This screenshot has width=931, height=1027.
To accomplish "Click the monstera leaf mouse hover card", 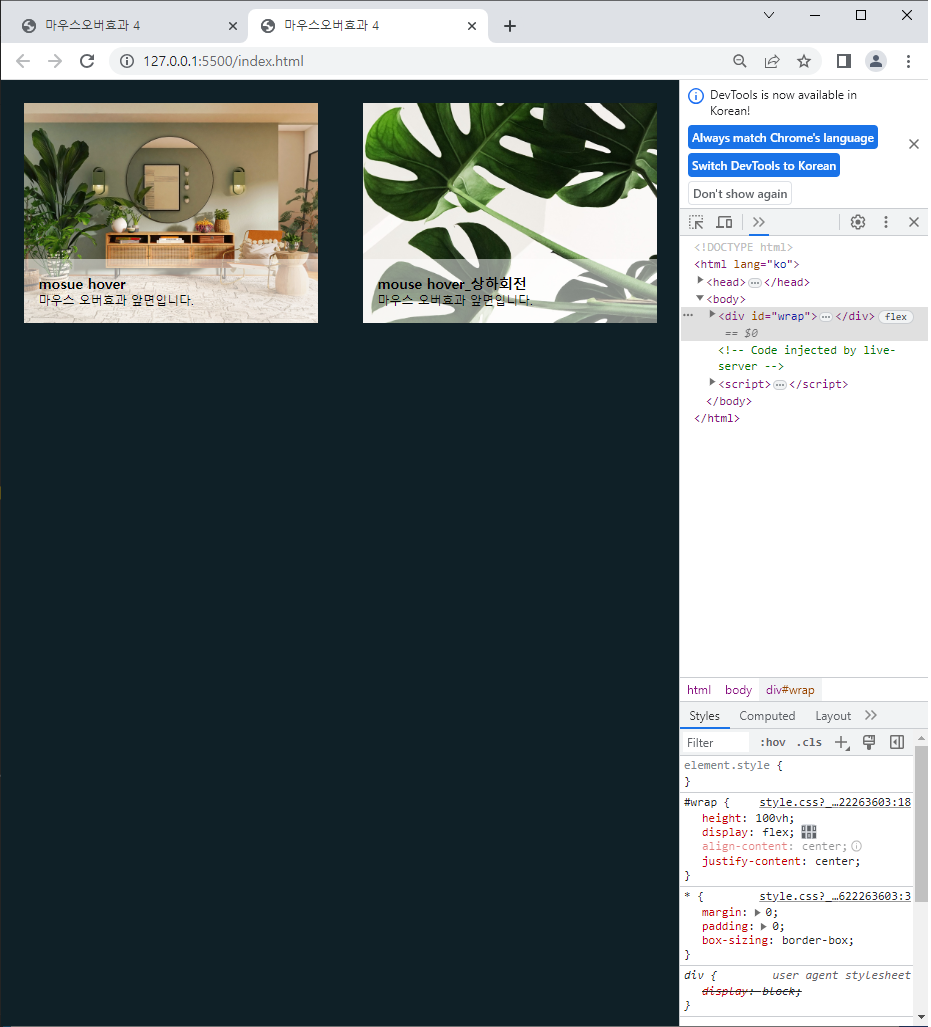I will (x=510, y=213).
